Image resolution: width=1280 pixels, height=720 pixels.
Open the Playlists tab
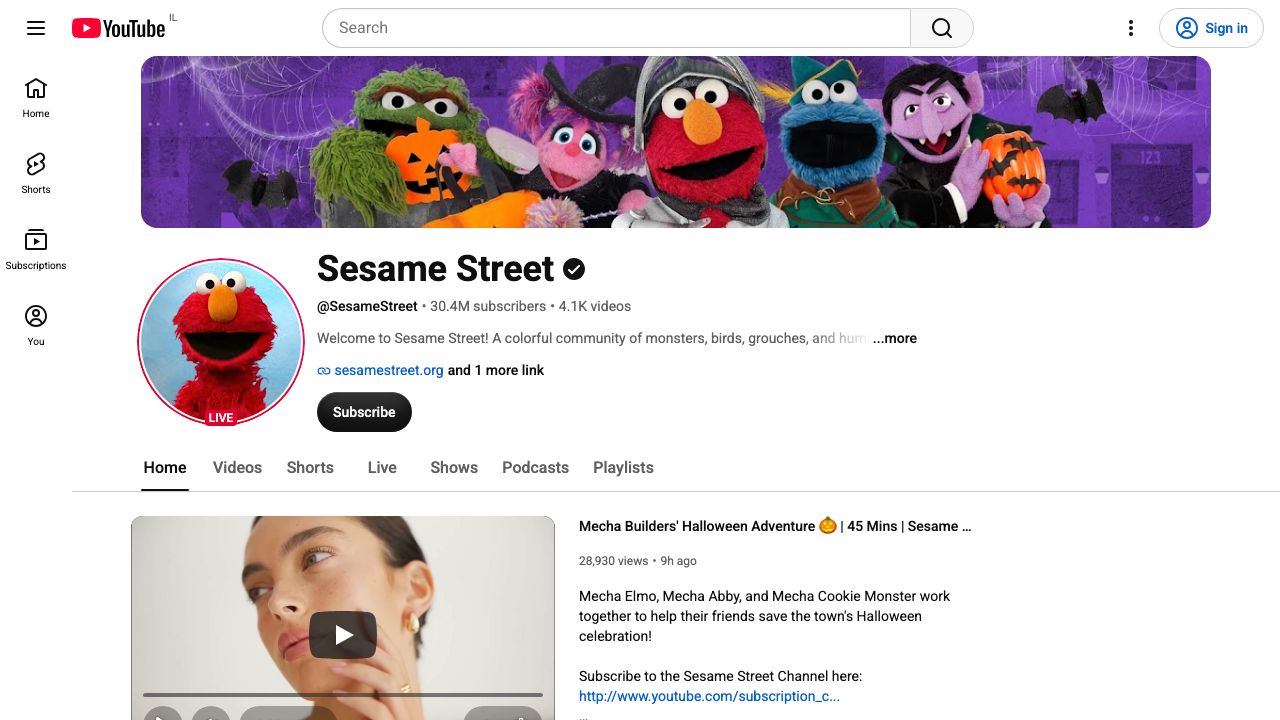(x=623, y=467)
